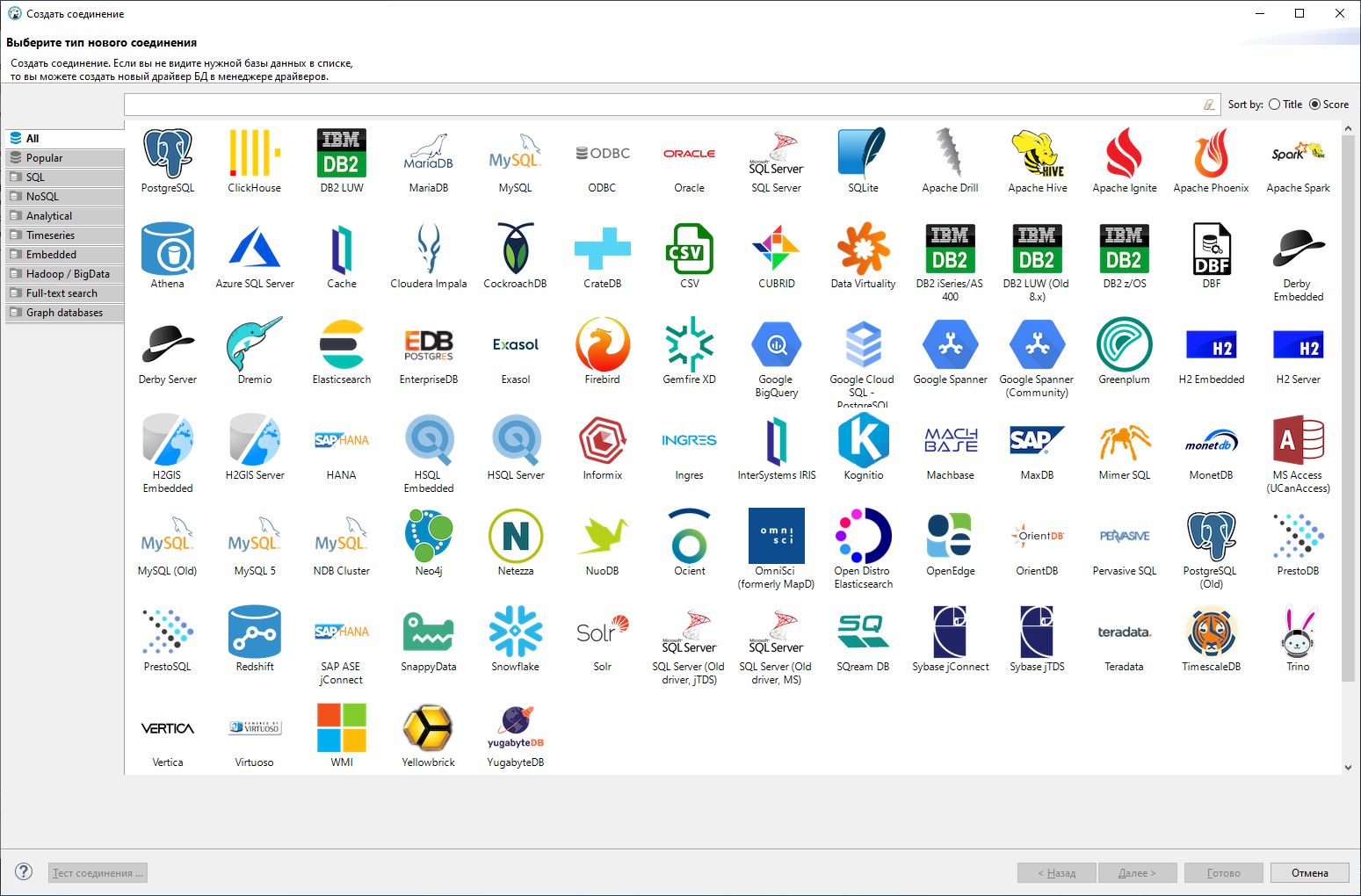Select the CockroachDB icon
The height and width of the screenshot is (896, 1361).
coord(516,249)
